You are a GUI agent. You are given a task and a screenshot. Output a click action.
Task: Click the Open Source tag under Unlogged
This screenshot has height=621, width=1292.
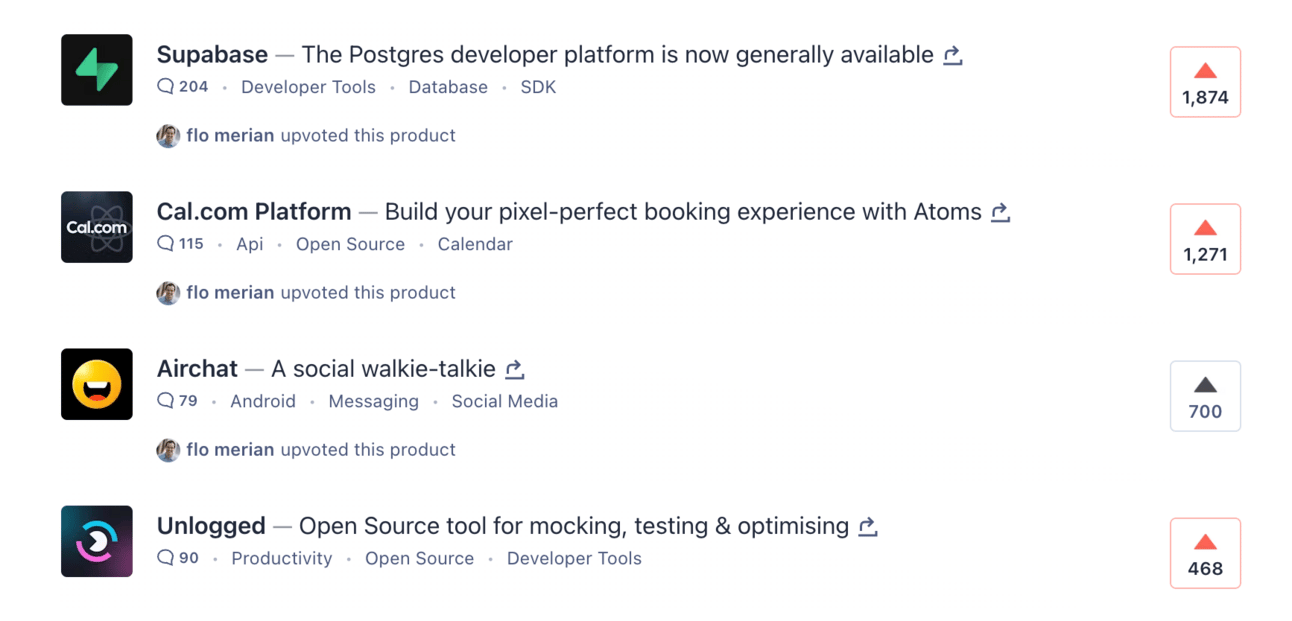click(419, 558)
